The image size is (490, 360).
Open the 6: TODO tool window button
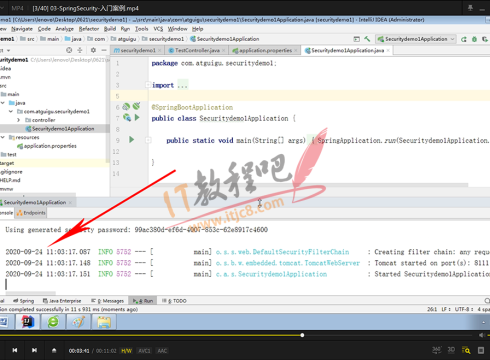(x=174, y=301)
